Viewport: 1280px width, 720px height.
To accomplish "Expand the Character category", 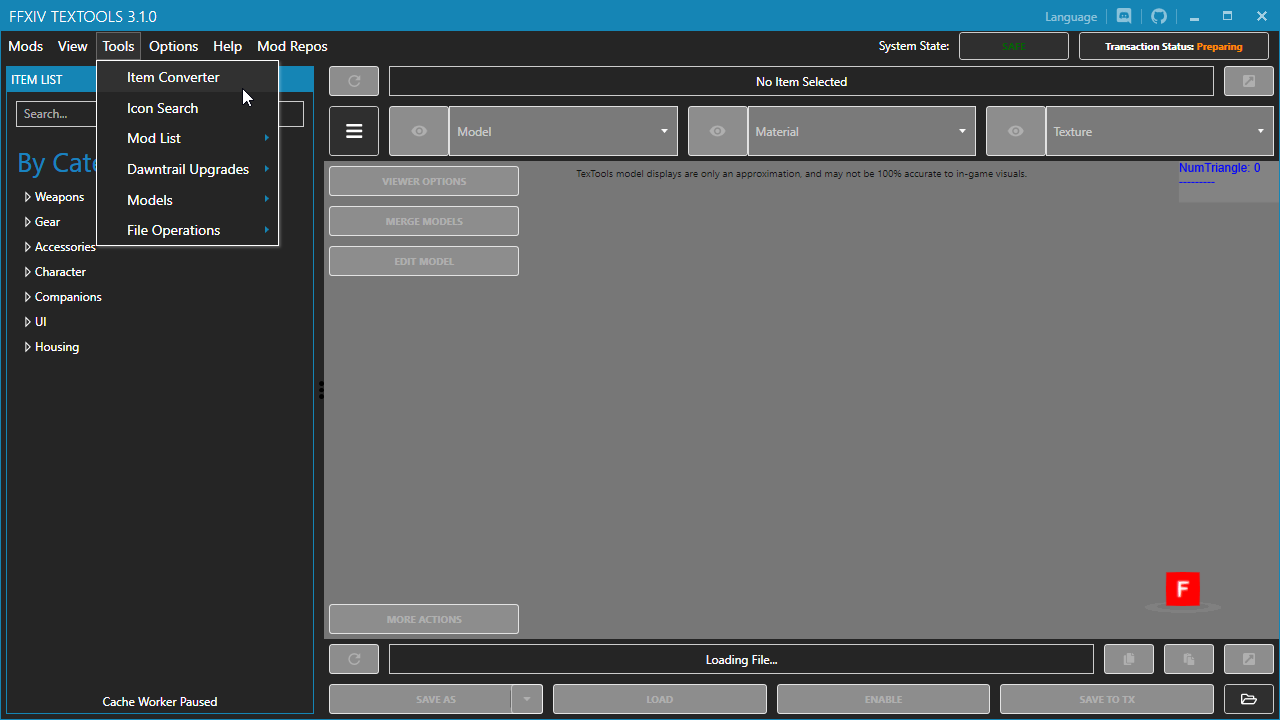I will 28,272.
